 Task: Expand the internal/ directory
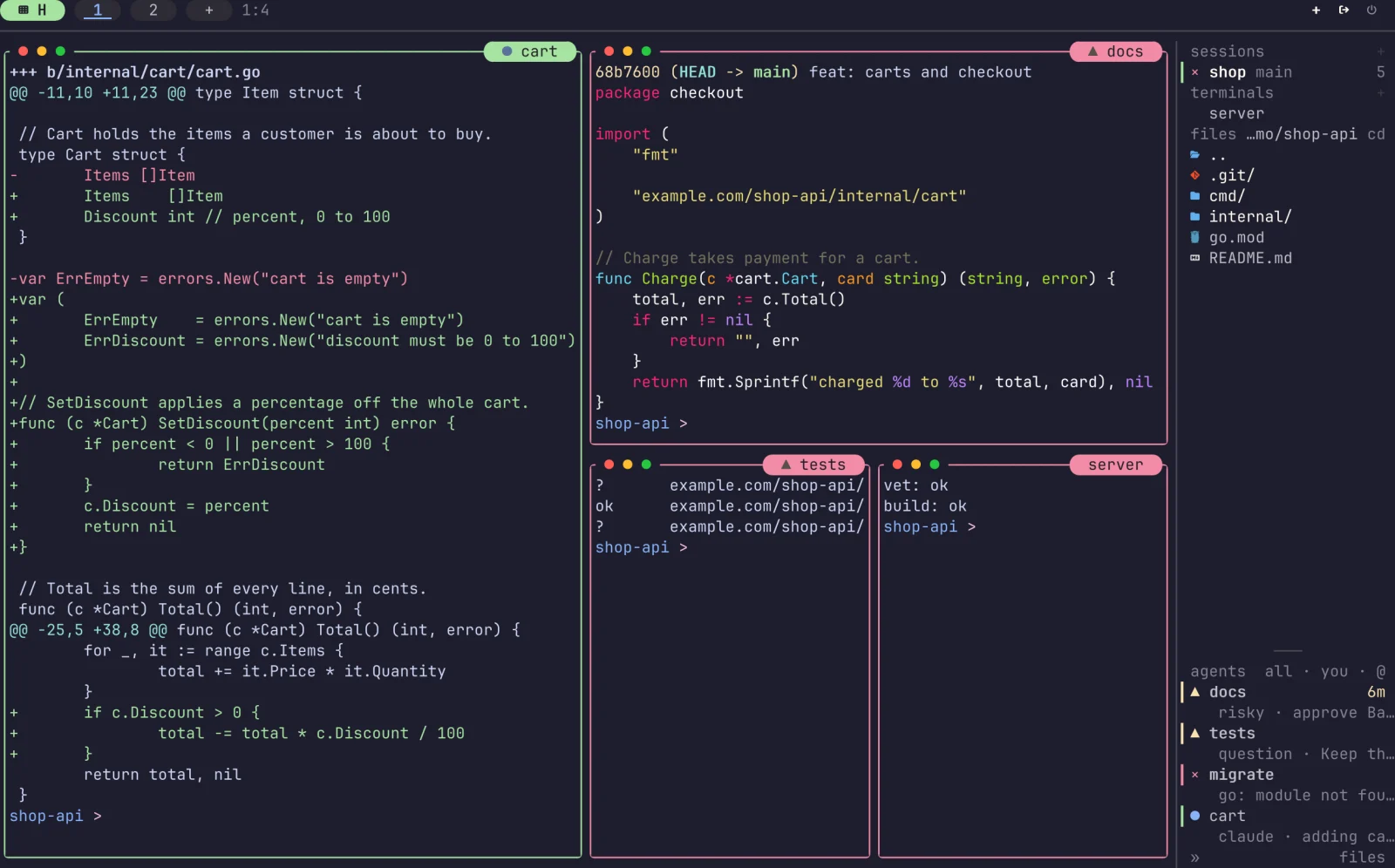(x=1250, y=217)
